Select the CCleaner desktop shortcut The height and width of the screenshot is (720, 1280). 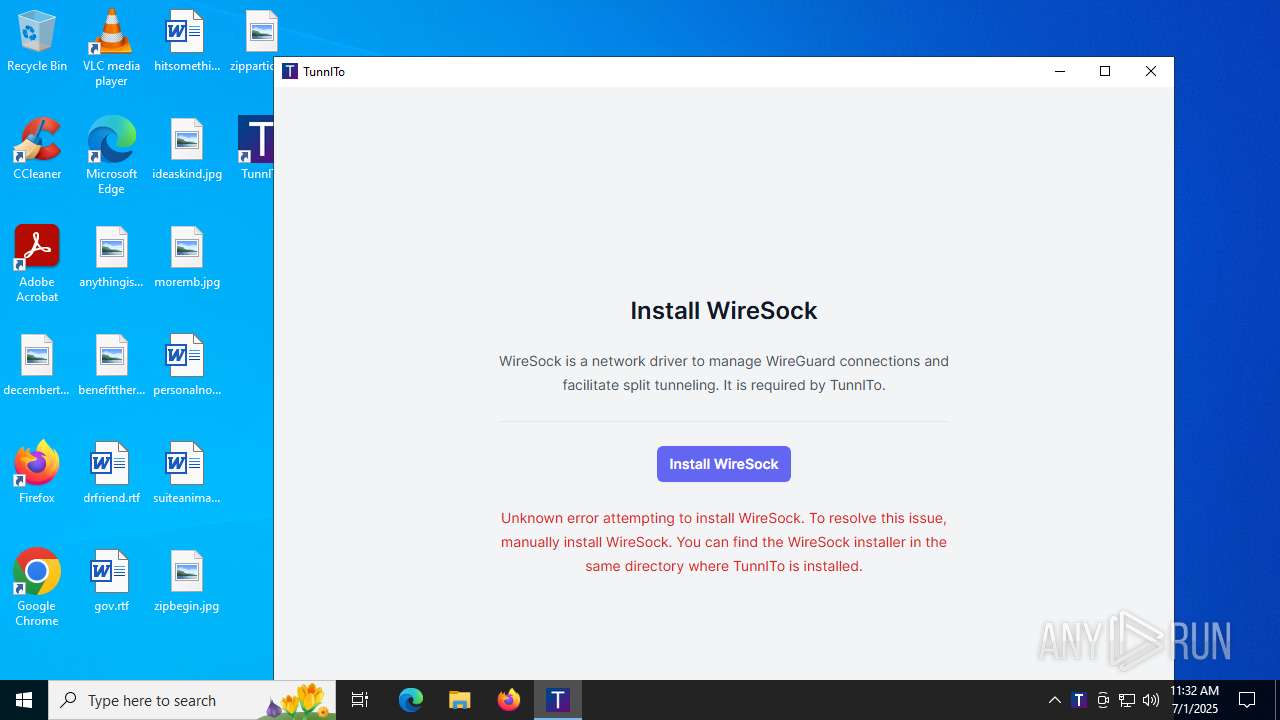pyautogui.click(x=37, y=149)
